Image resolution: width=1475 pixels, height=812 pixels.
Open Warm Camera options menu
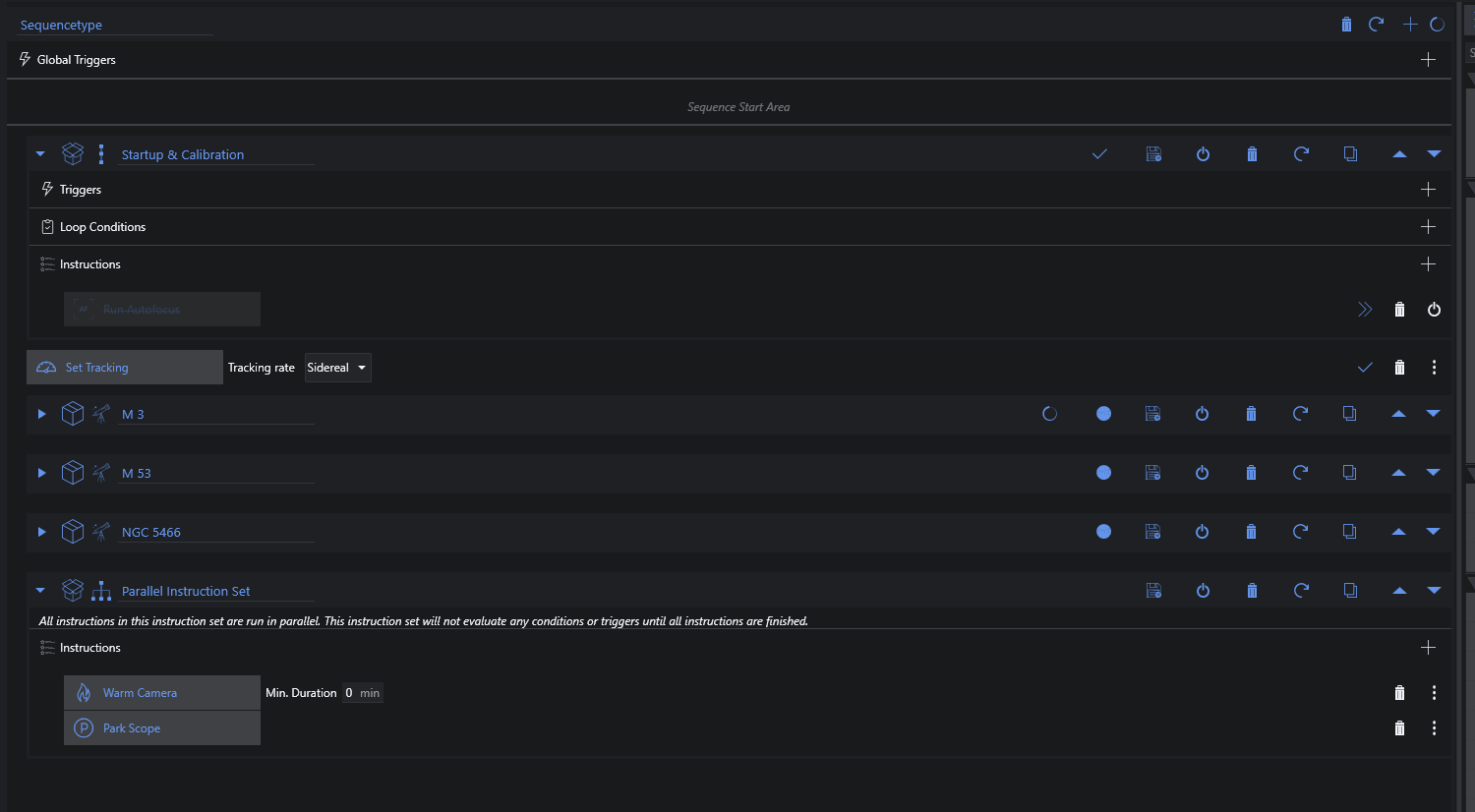tap(1434, 693)
